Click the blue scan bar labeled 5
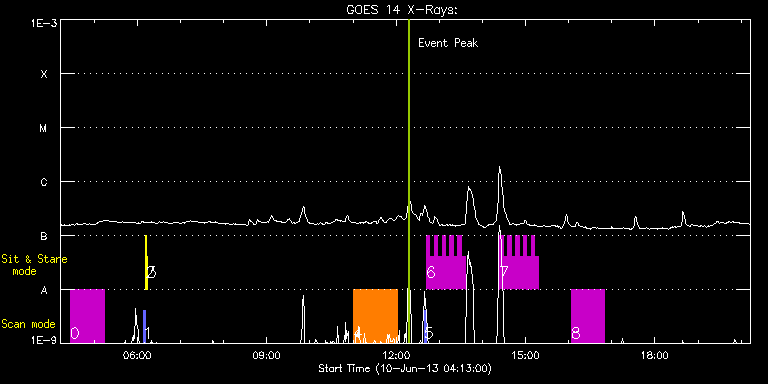This screenshot has height=384, width=768. [425, 326]
